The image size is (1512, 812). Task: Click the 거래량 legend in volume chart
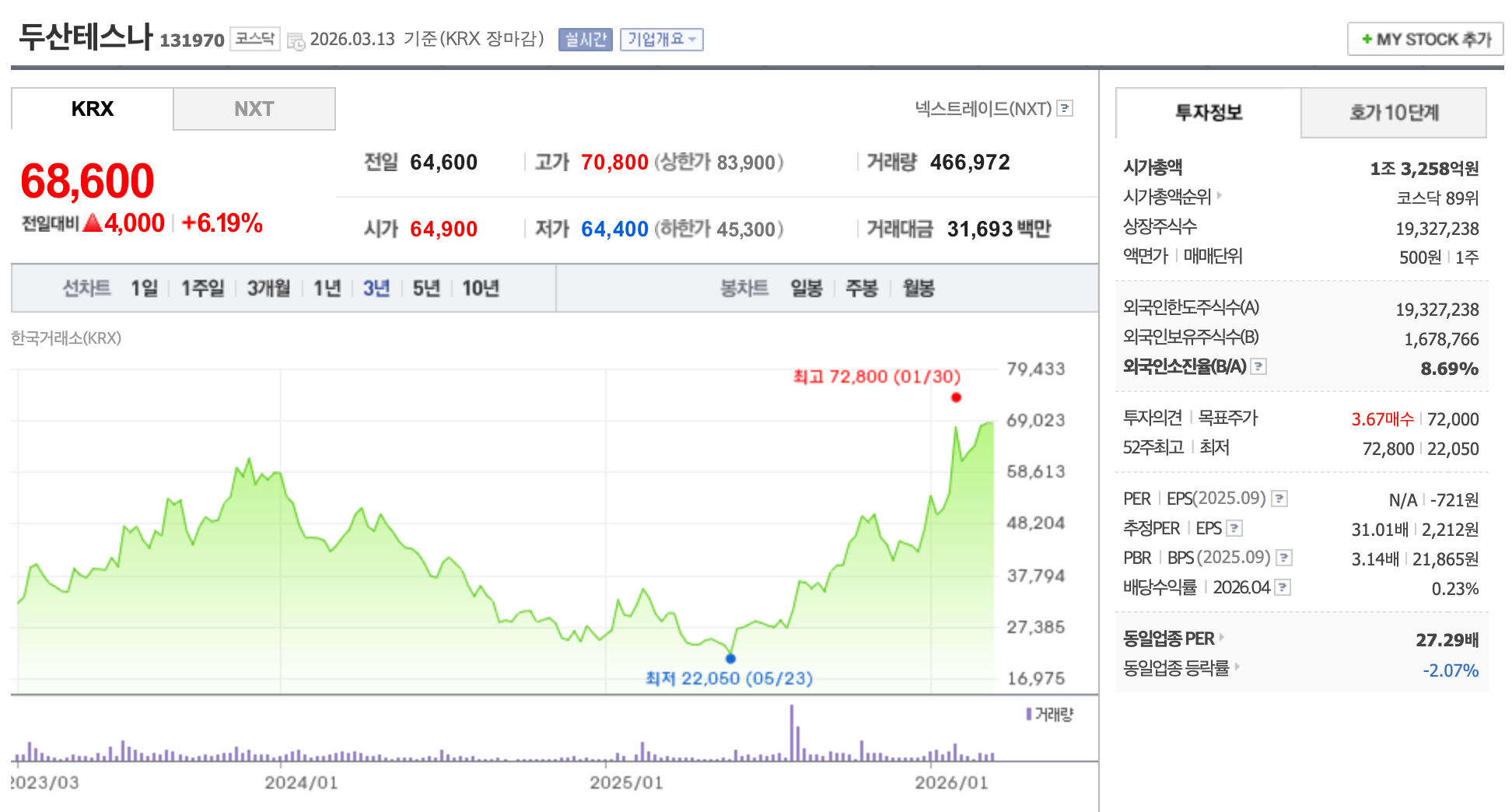[1049, 714]
